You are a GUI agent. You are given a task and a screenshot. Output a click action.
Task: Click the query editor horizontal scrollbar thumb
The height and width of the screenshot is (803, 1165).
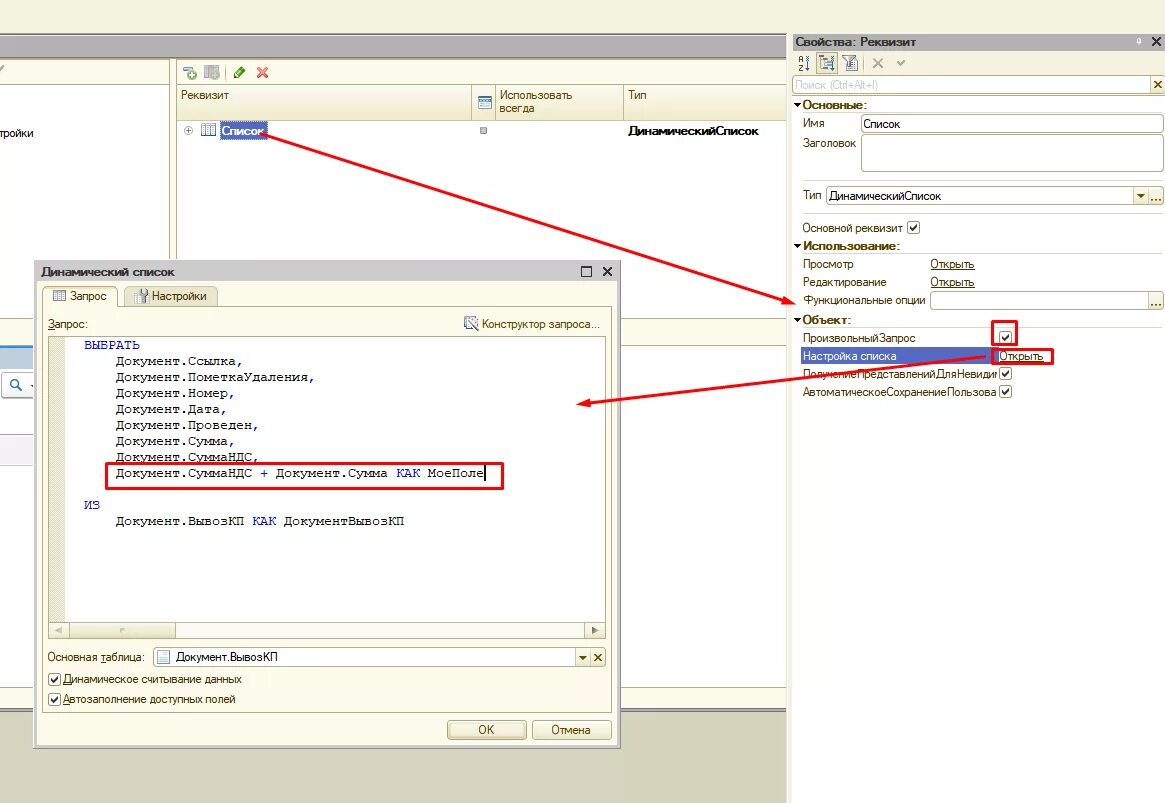[x=123, y=630]
